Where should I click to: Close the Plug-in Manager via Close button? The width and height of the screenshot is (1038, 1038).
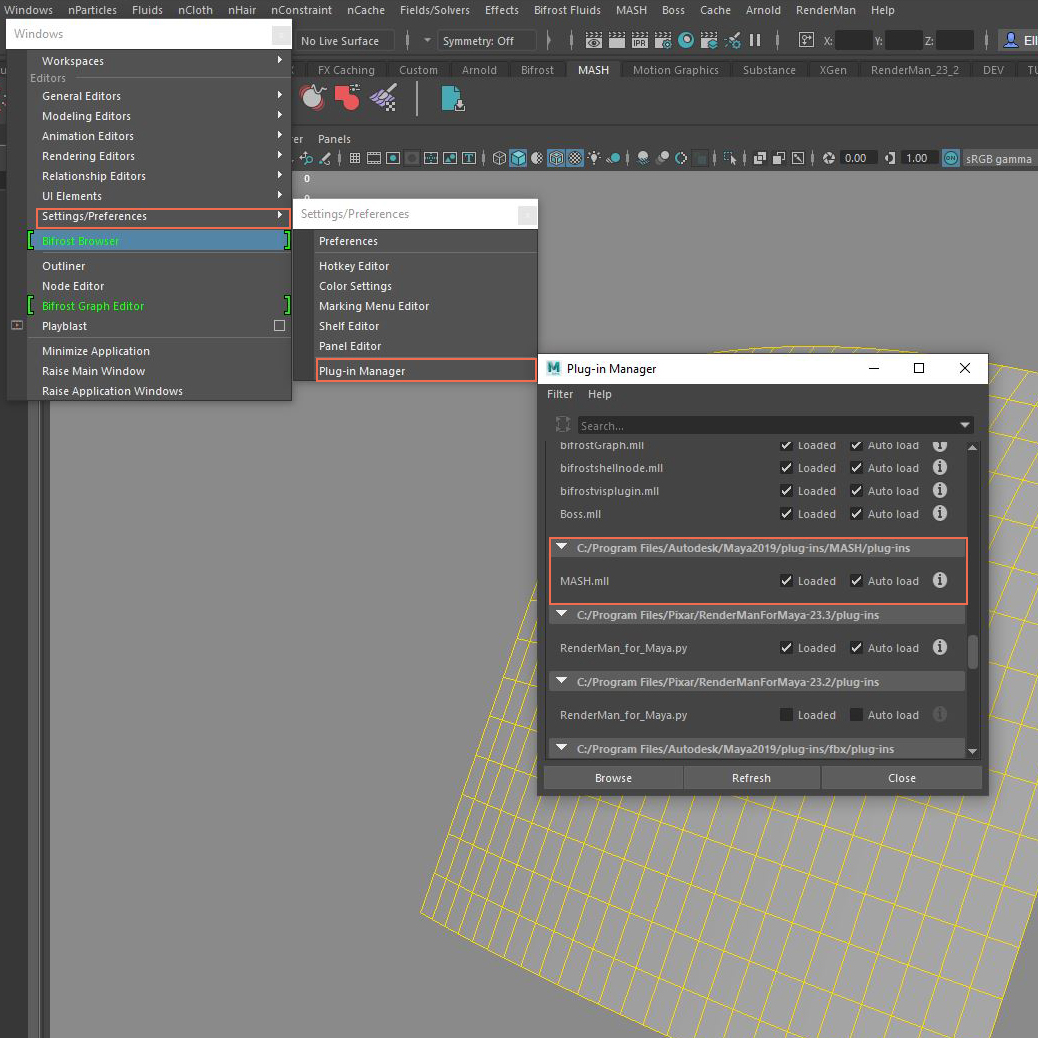tap(902, 778)
